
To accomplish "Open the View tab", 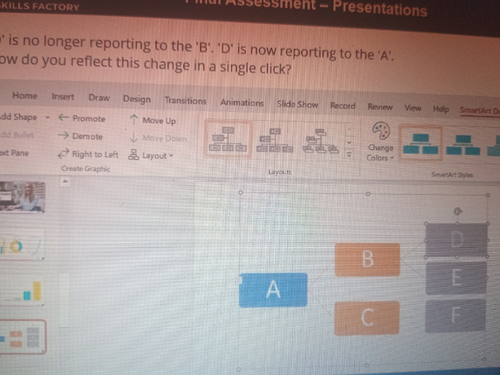I will [x=413, y=108].
